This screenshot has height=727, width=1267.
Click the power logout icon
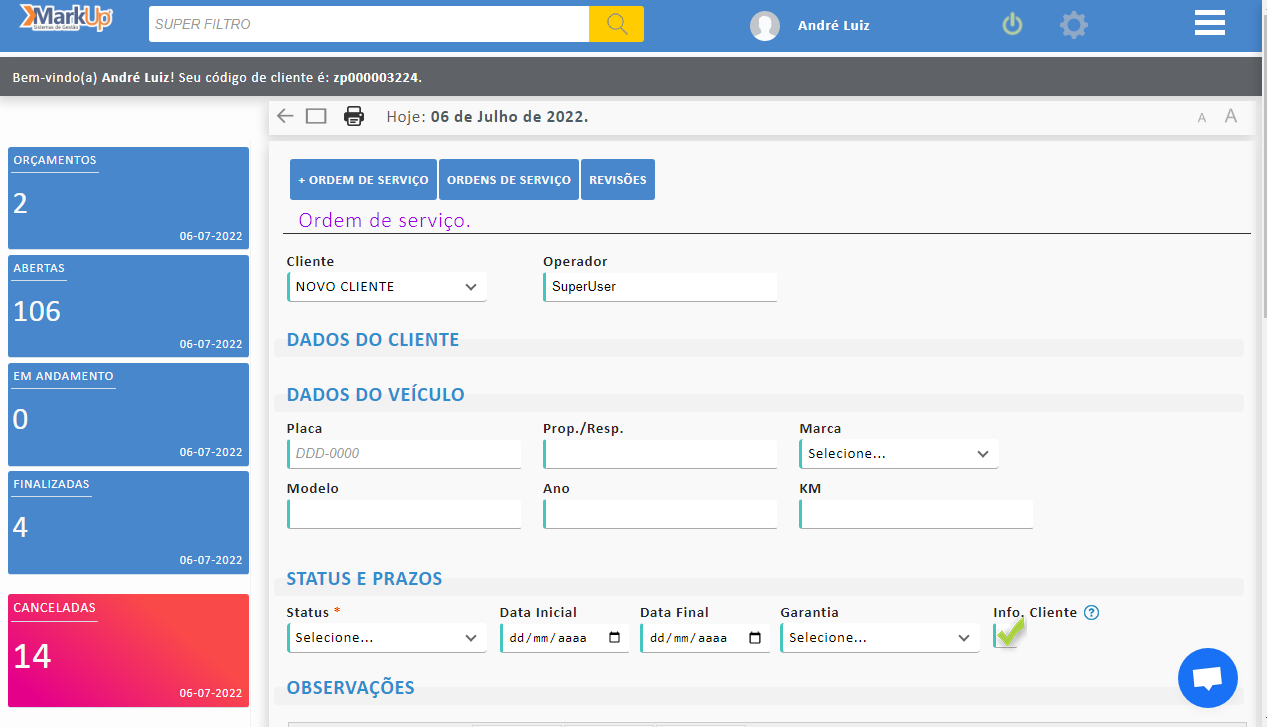(1011, 24)
